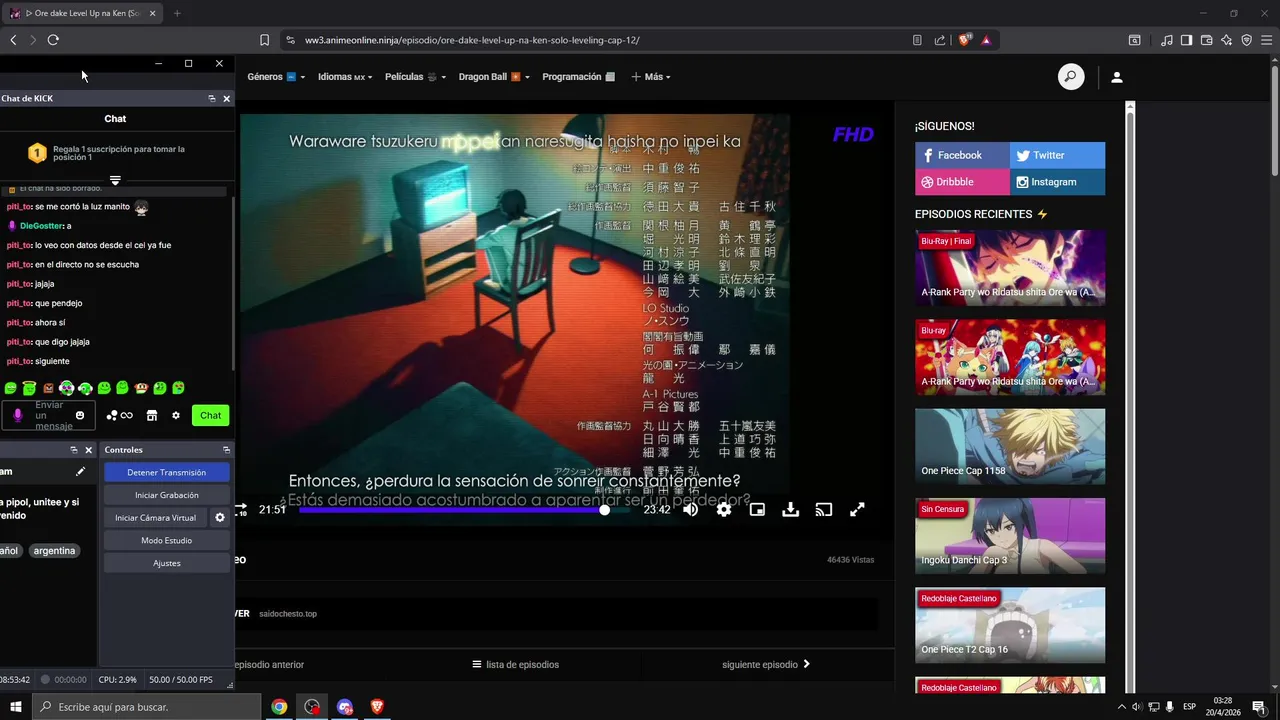Insert the mushroom emote
Image resolution: width=1280 pixels, height=720 pixels.
click(x=141, y=388)
